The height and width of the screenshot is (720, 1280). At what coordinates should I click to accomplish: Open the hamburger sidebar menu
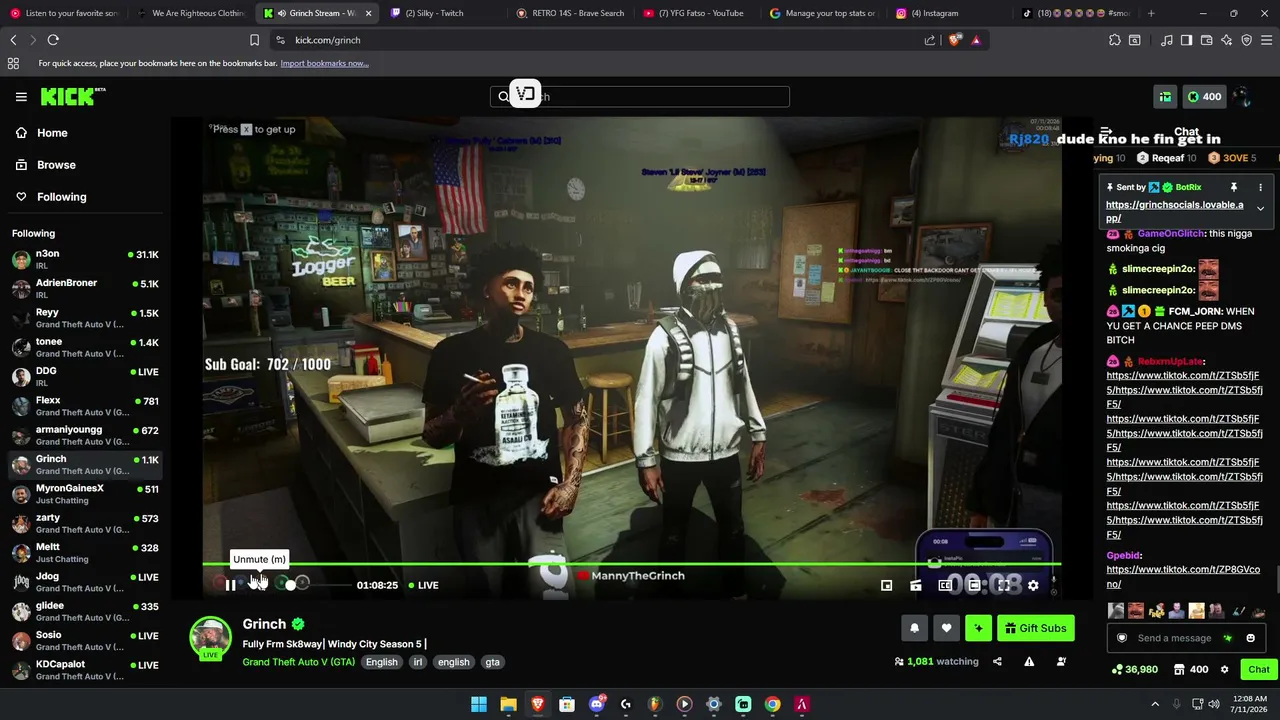point(21,97)
